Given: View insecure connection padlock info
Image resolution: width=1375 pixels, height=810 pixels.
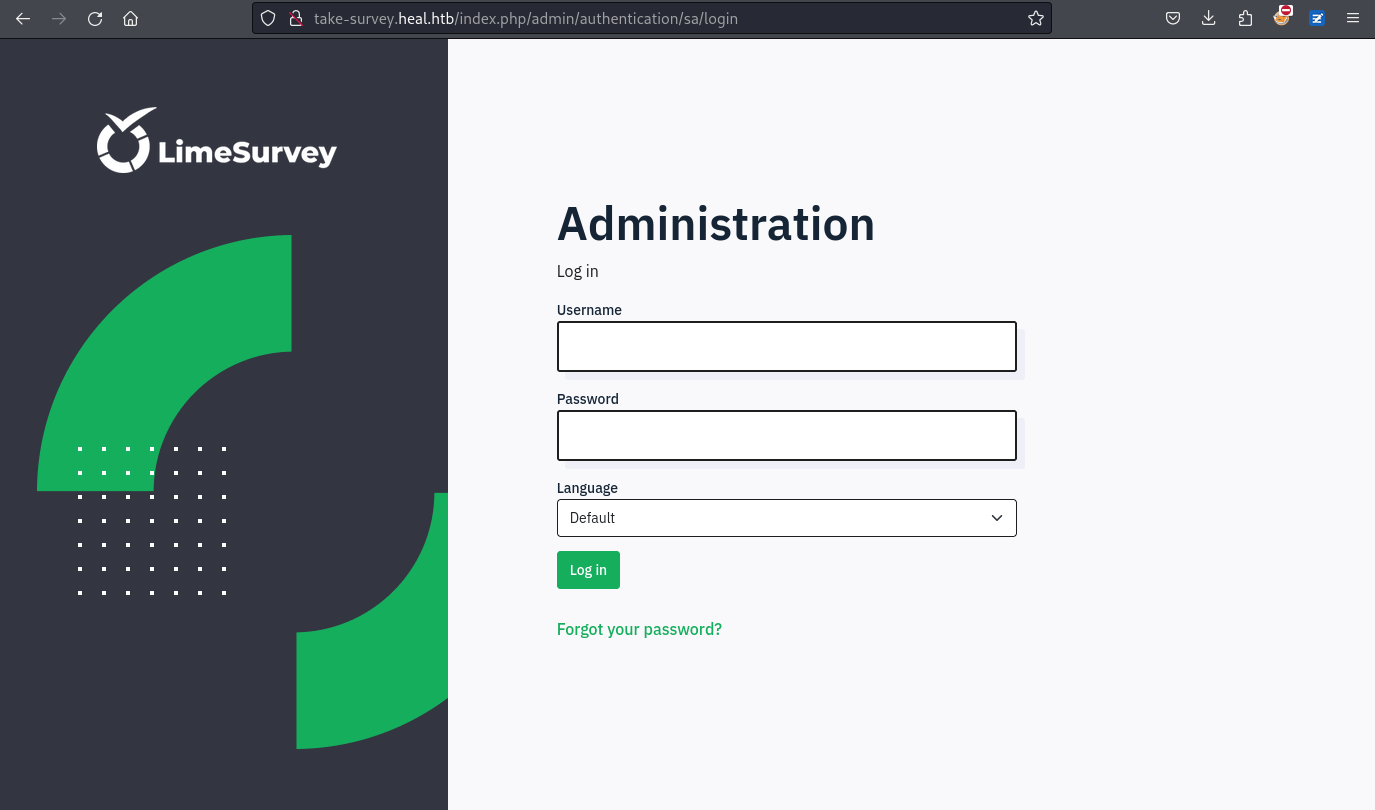Looking at the screenshot, I should 295,18.
